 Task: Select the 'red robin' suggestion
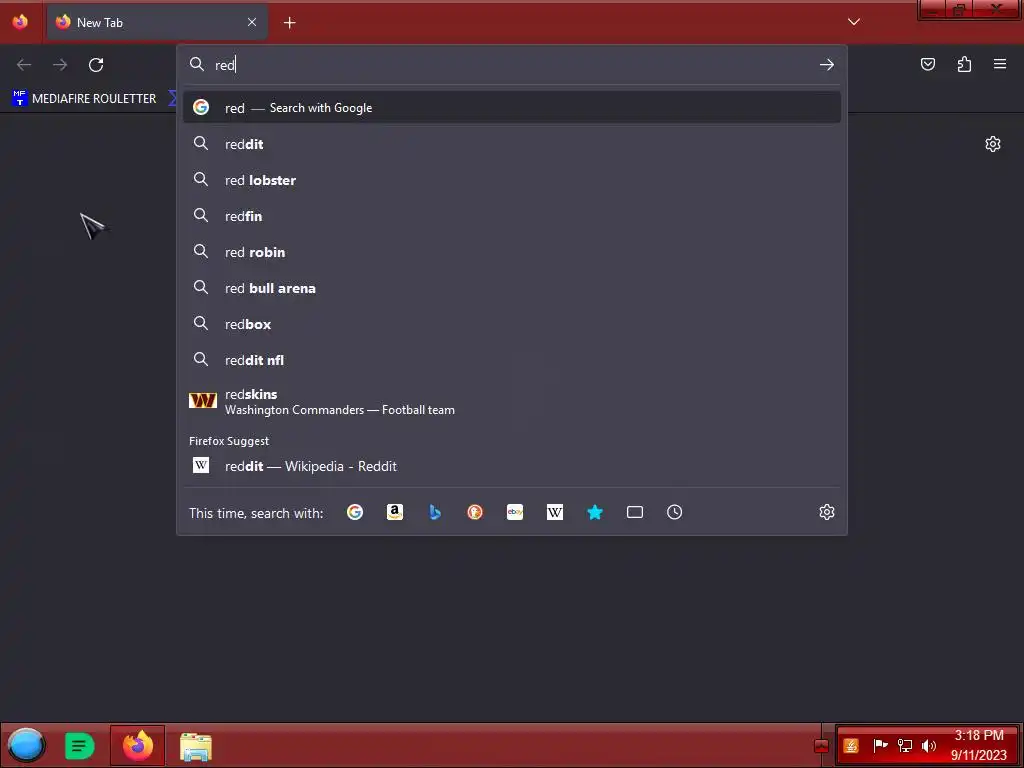pos(512,251)
